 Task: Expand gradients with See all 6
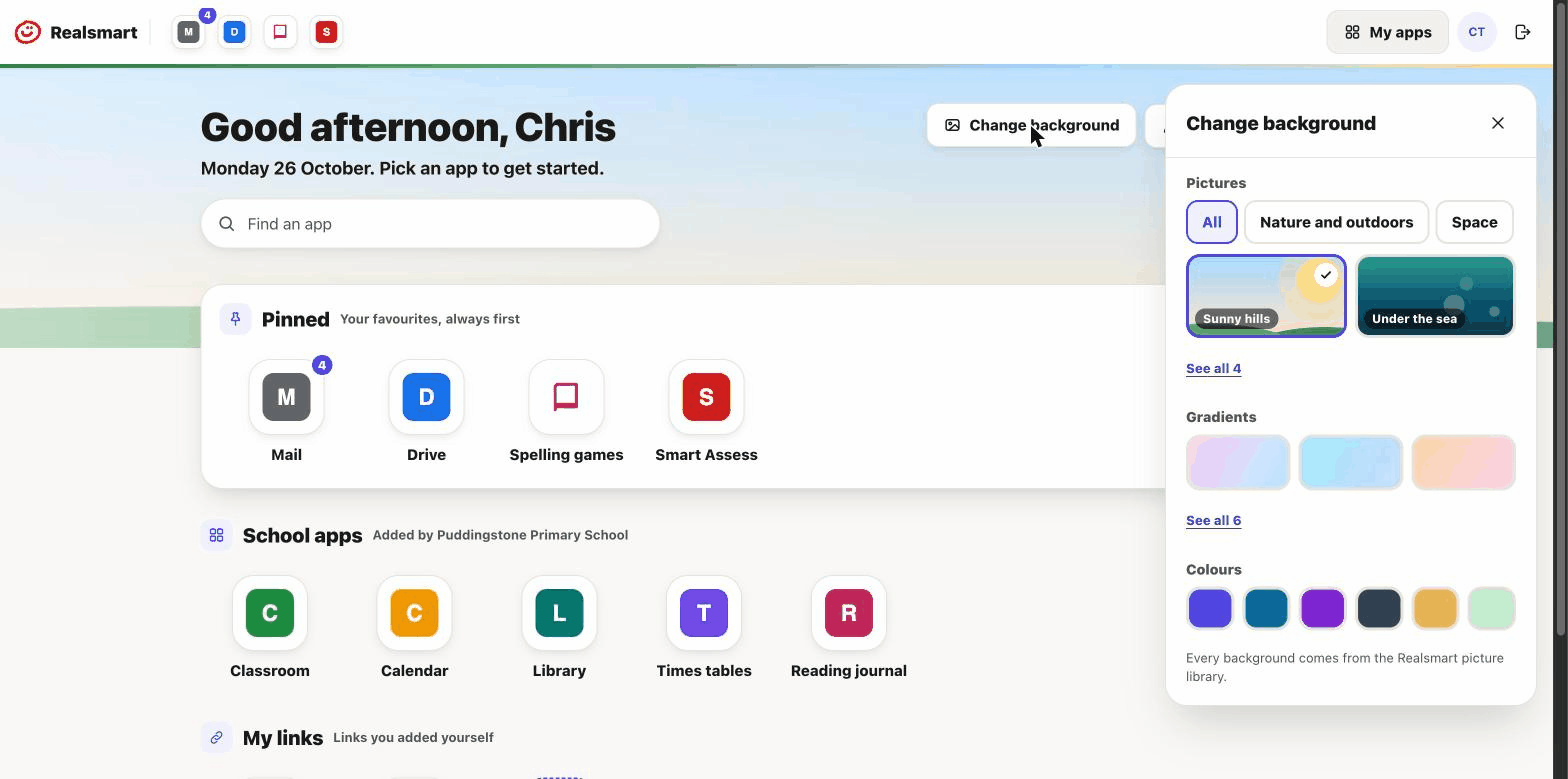coord(1213,520)
